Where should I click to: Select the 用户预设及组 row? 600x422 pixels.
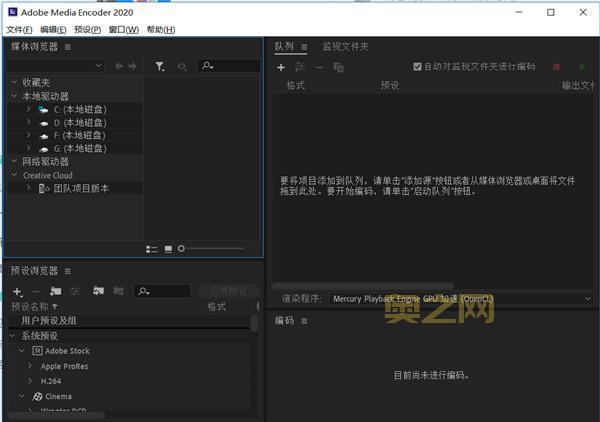[129, 321]
